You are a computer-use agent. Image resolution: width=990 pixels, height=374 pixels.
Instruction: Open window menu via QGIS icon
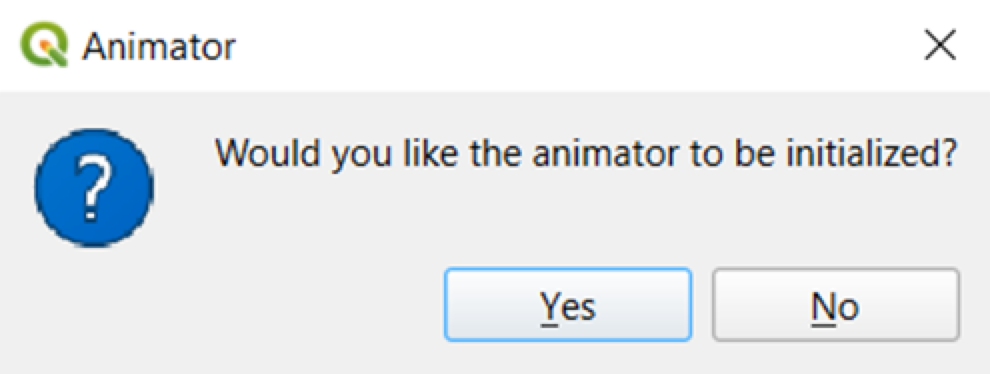44,44
